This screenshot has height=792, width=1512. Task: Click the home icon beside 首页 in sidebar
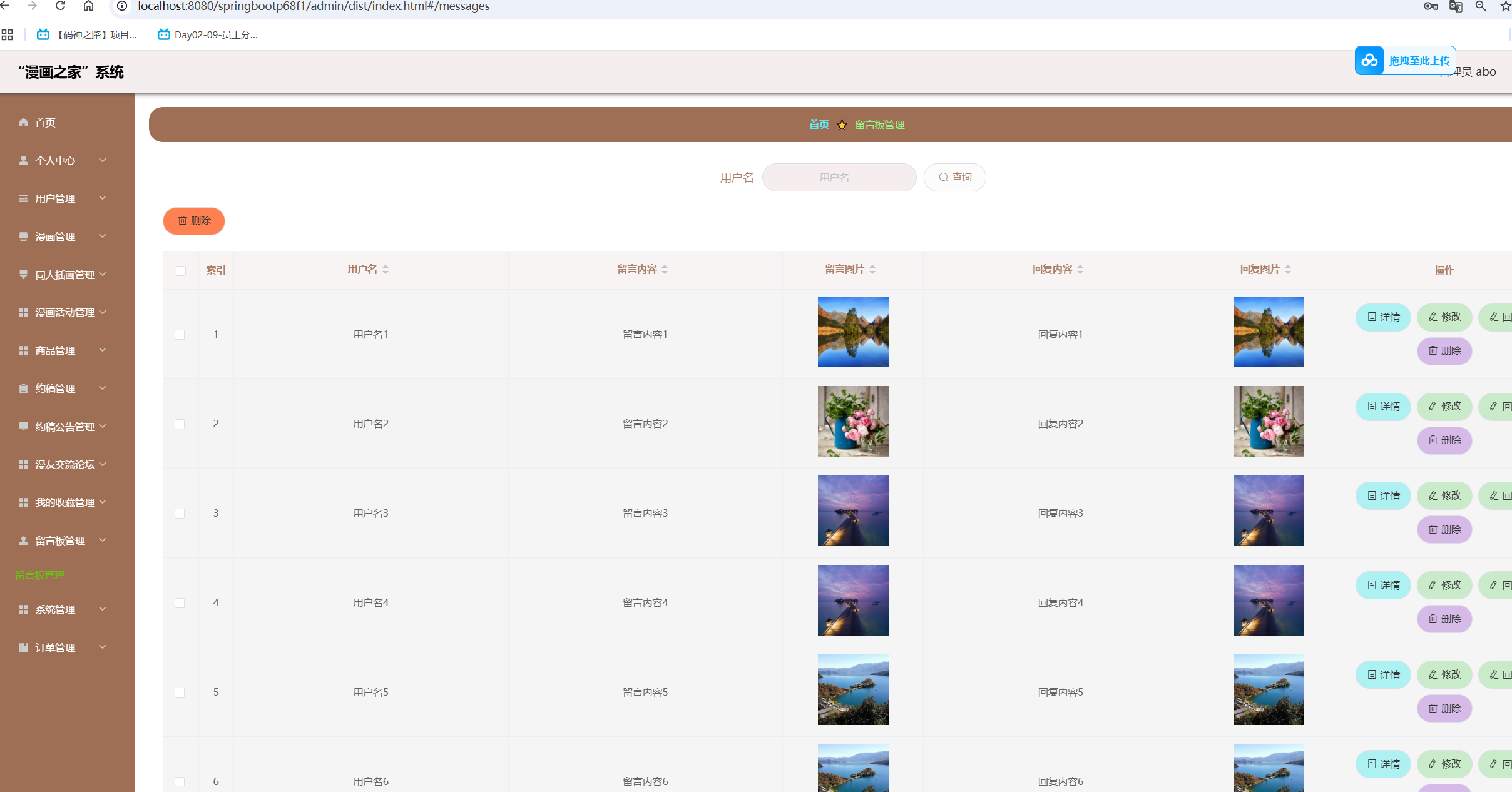pos(23,122)
